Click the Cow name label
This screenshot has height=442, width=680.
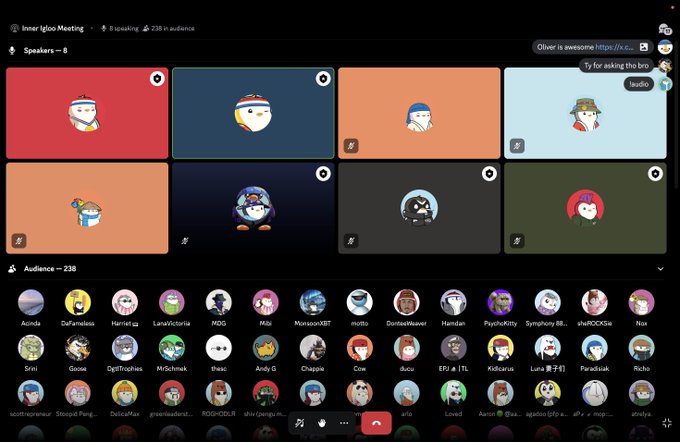(360, 369)
